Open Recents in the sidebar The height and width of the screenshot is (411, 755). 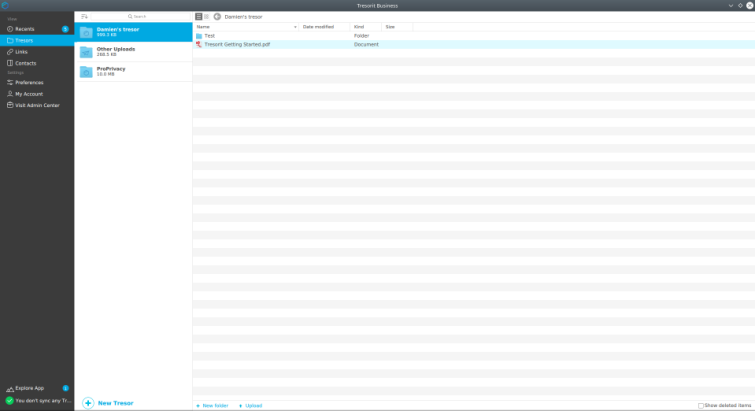(37, 29)
